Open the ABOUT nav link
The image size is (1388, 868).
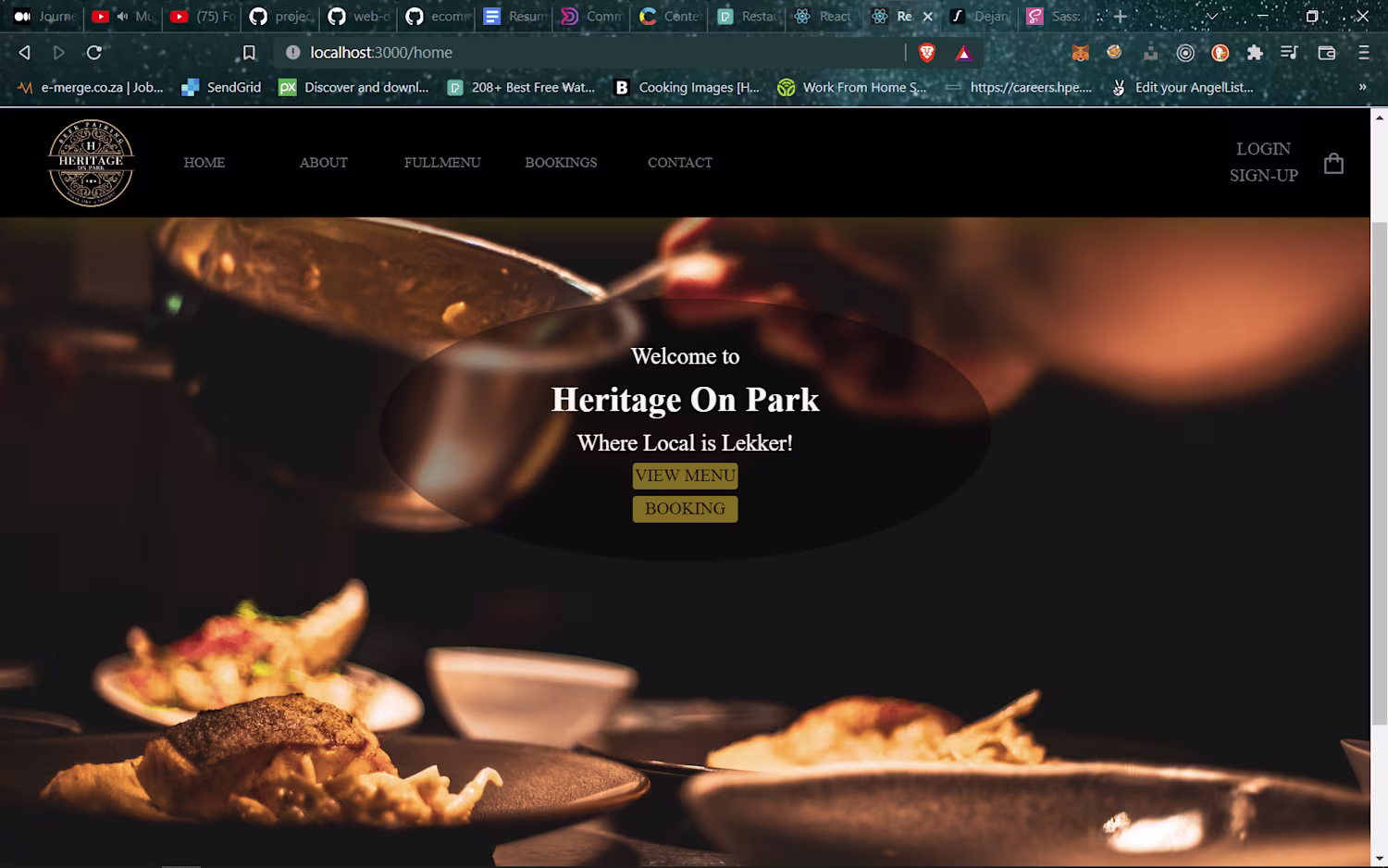pyautogui.click(x=323, y=163)
